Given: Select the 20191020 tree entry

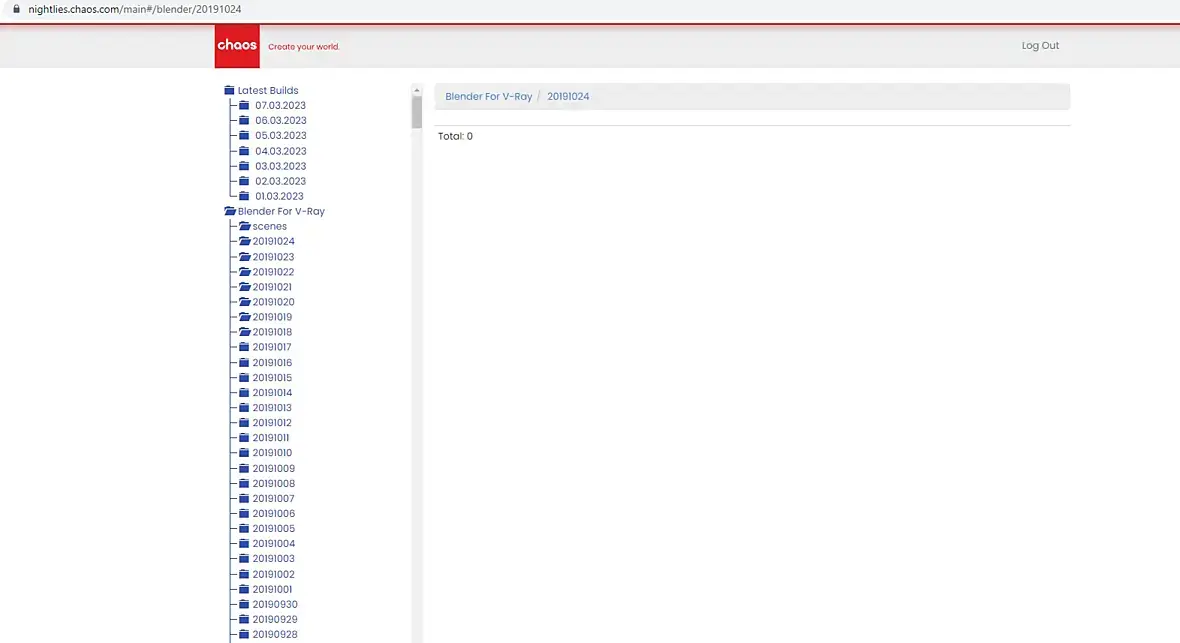Looking at the screenshot, I should pos(273,302).
